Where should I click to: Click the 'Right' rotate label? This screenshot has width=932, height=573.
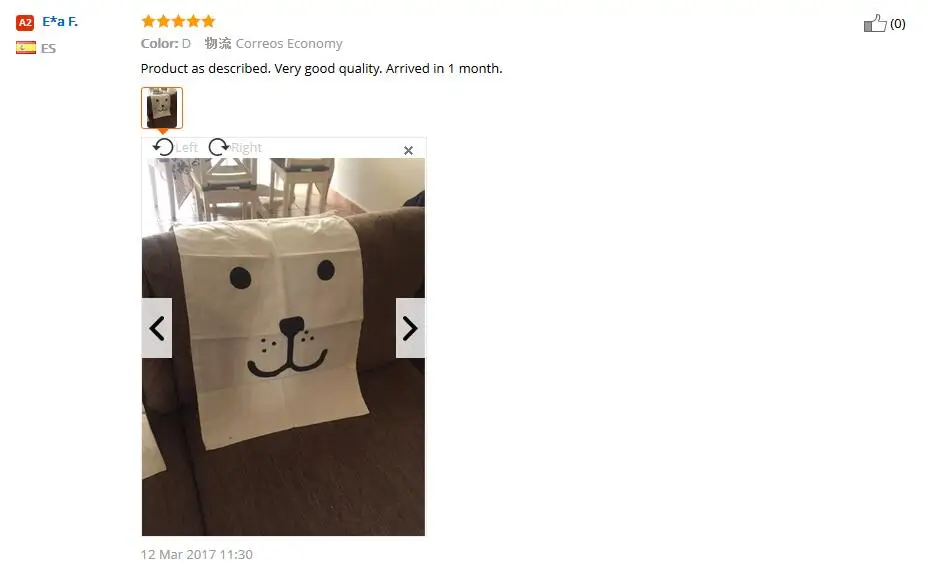pyautogui.click(x=246, y=147)
